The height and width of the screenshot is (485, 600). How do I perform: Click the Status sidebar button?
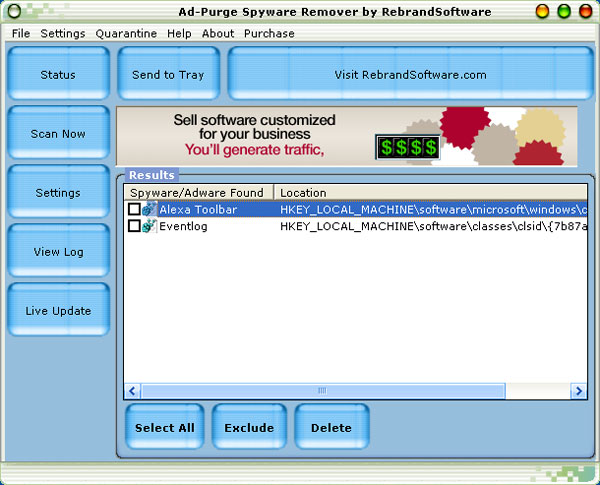58,73
